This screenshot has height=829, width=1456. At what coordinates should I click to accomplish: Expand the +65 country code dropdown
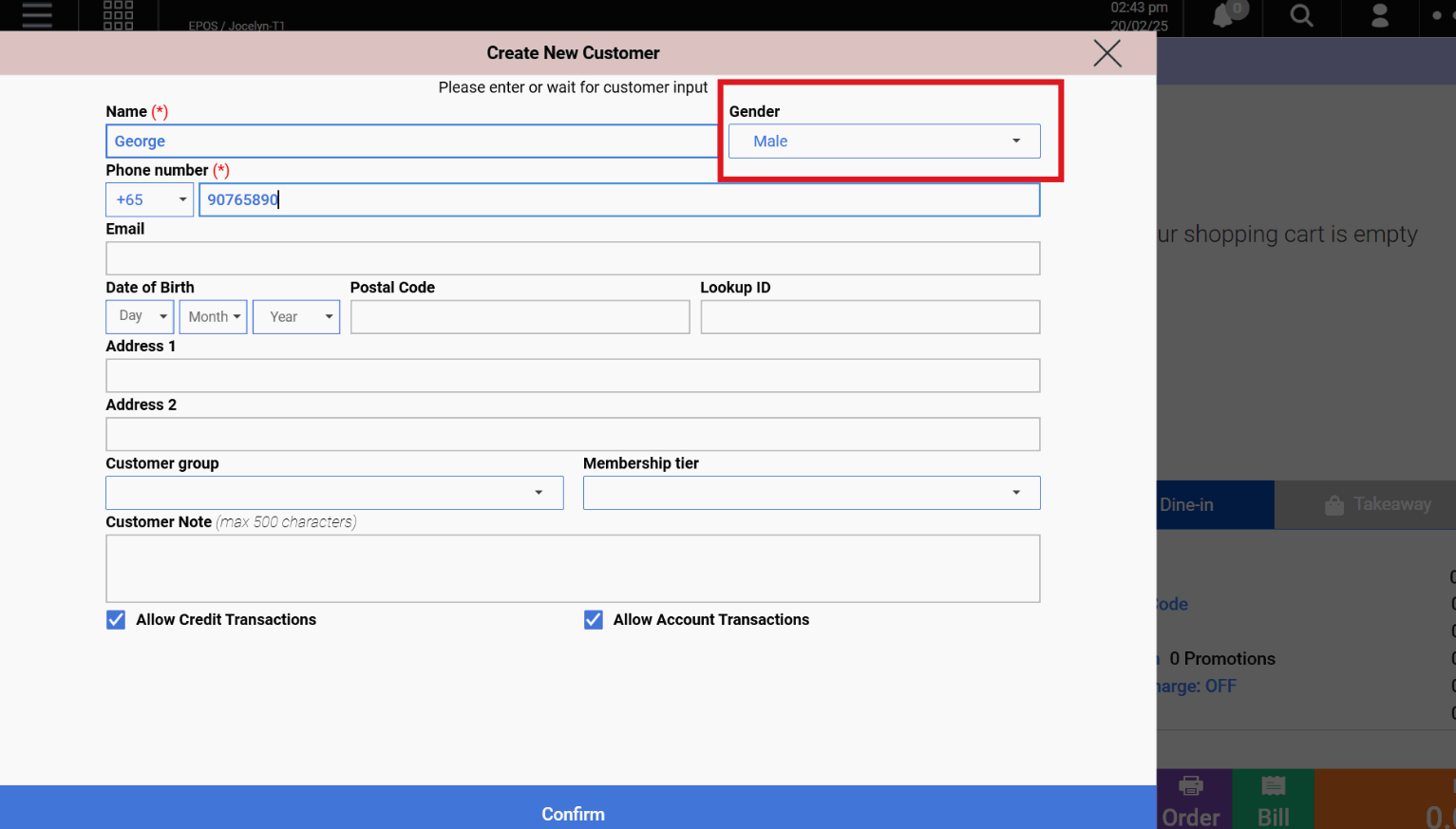(x=149, y=200)
